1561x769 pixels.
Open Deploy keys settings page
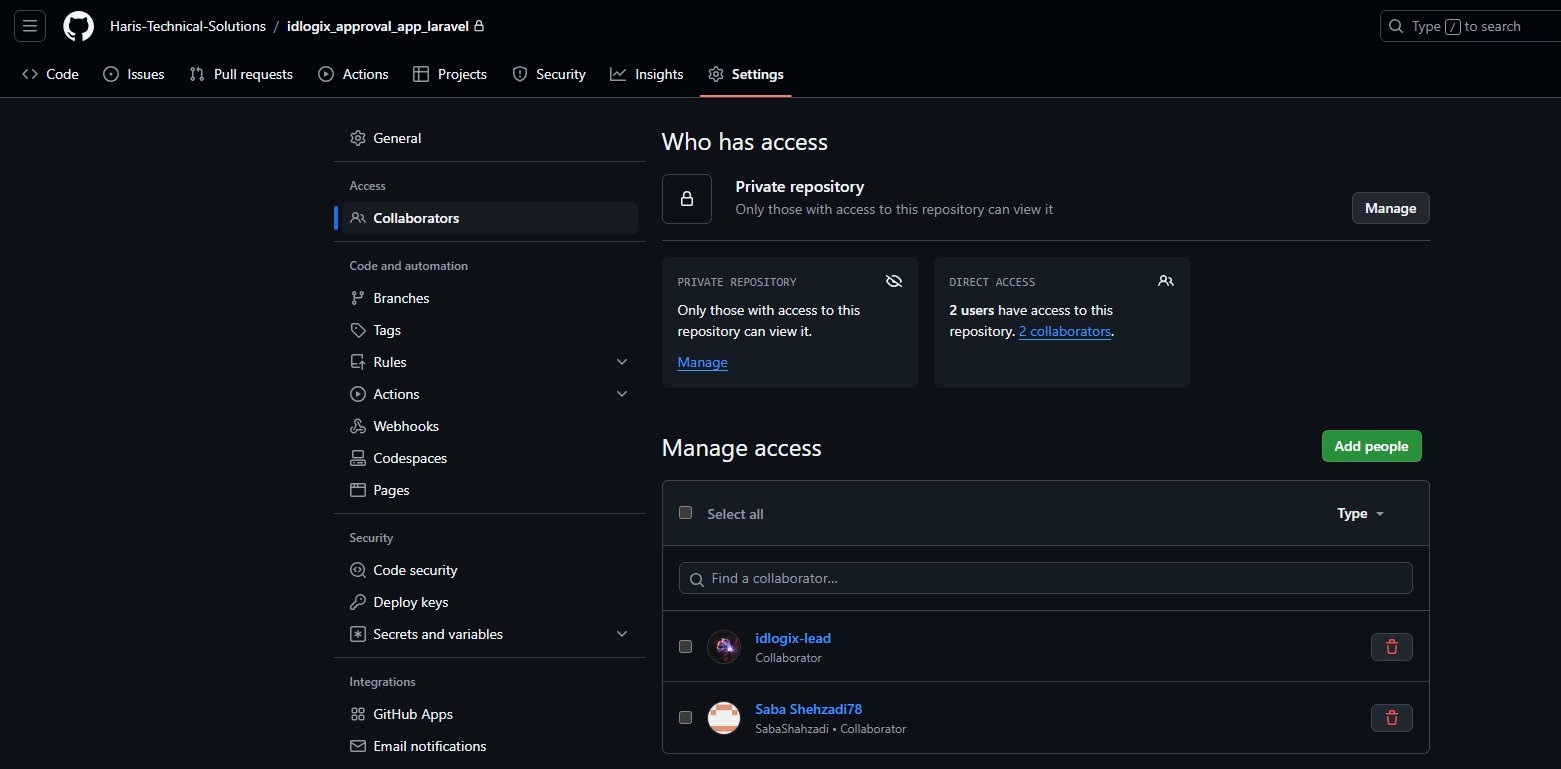click(x=410, y=602)
